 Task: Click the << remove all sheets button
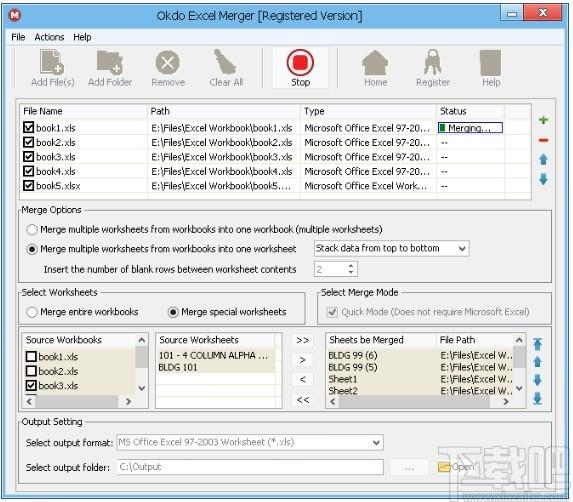pos(303,400)
